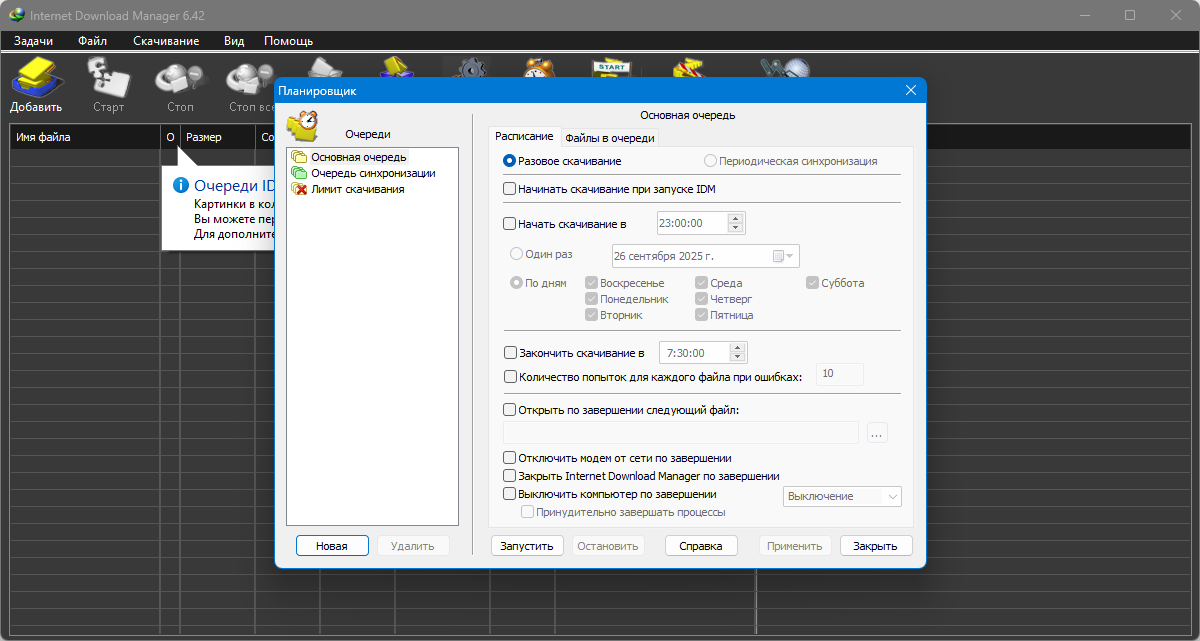Check Выключить компьютер по завершении
Viewport: 1200px width, 641px height.
tap(510, 494)
